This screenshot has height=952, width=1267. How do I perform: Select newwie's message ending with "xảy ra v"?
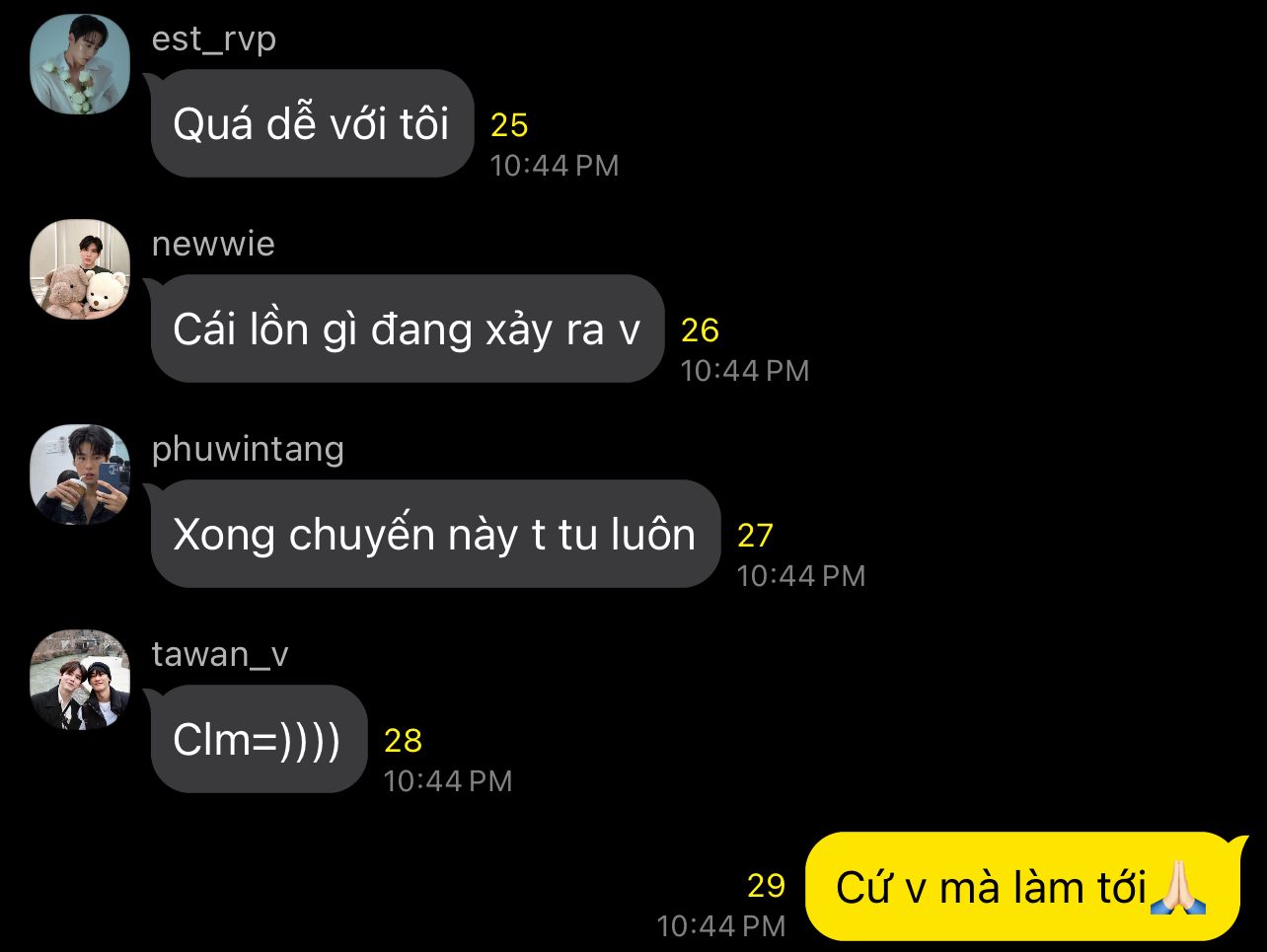407,329
